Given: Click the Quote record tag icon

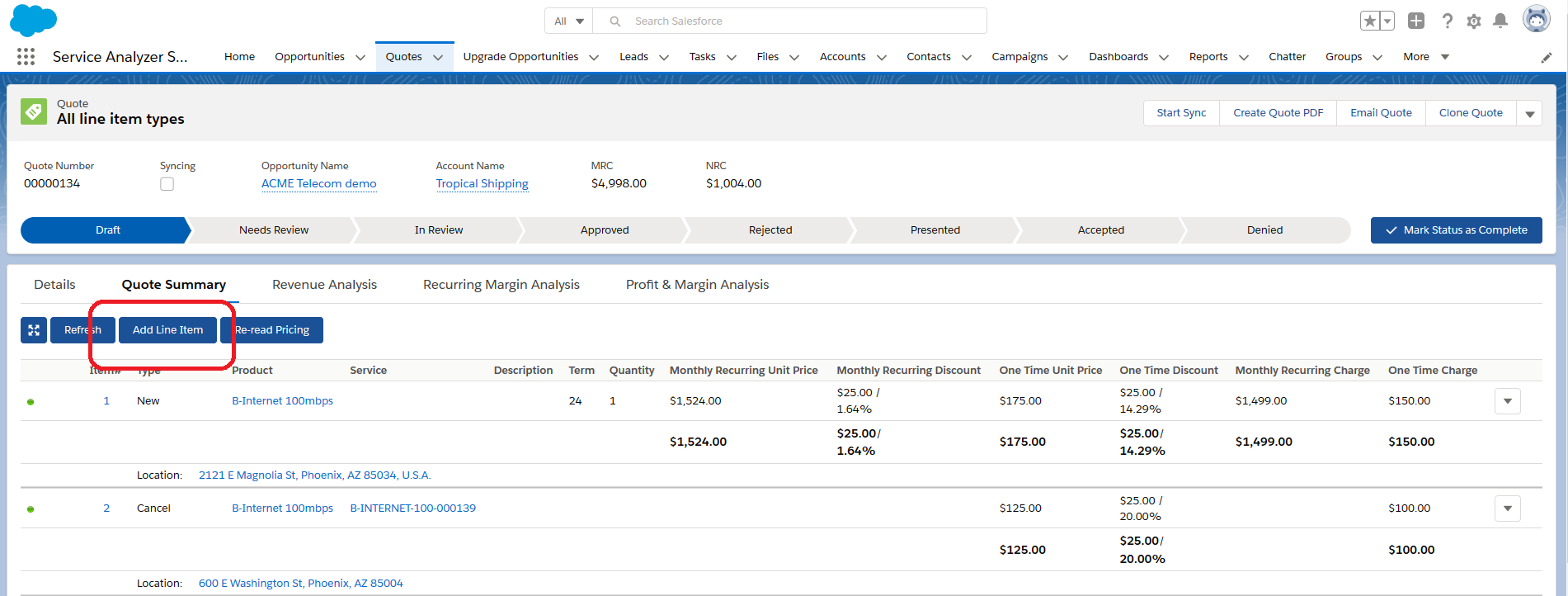Looking at the screenshot, I should pos(34,111).
